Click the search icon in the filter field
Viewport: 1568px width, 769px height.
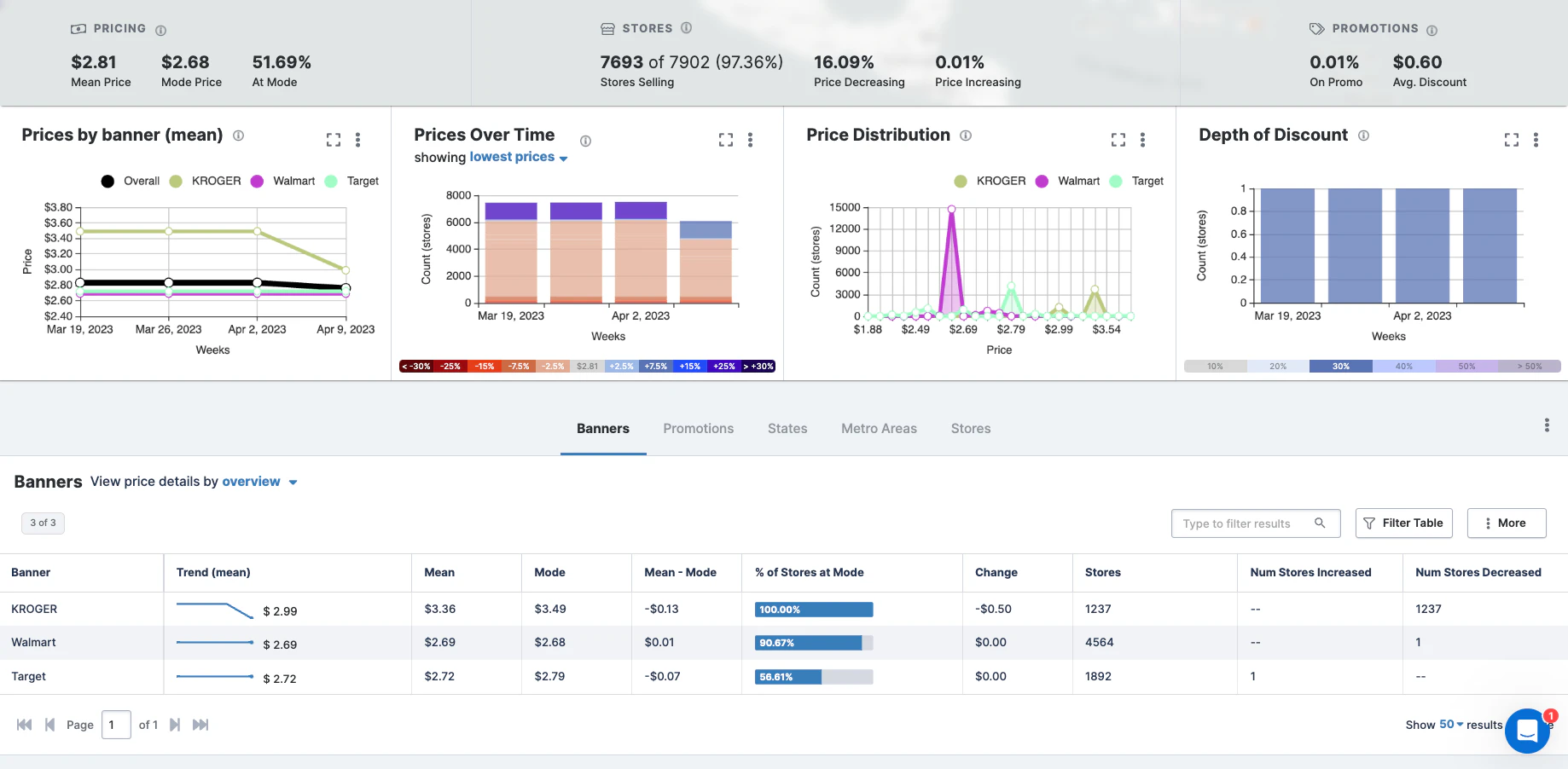[1321, 523]
